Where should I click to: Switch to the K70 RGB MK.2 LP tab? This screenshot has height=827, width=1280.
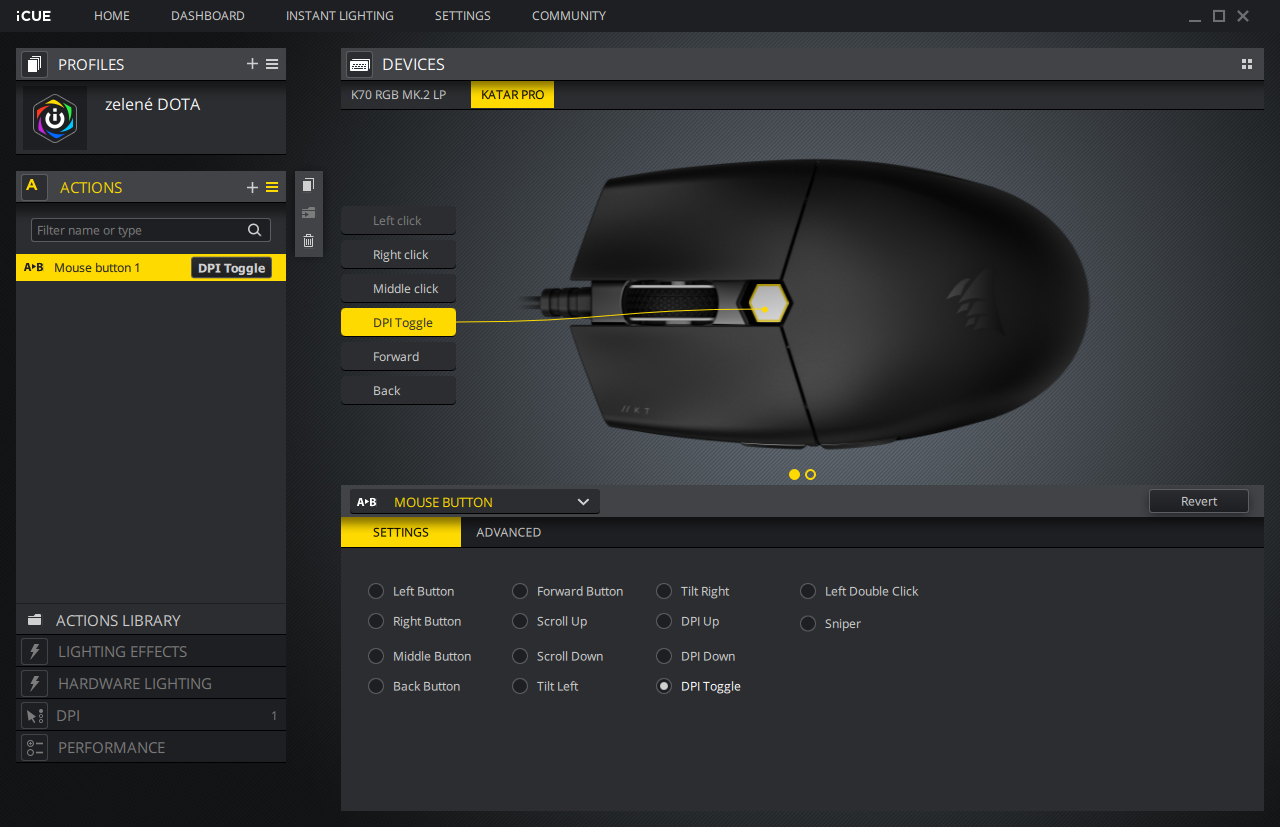tap(399, 95)
